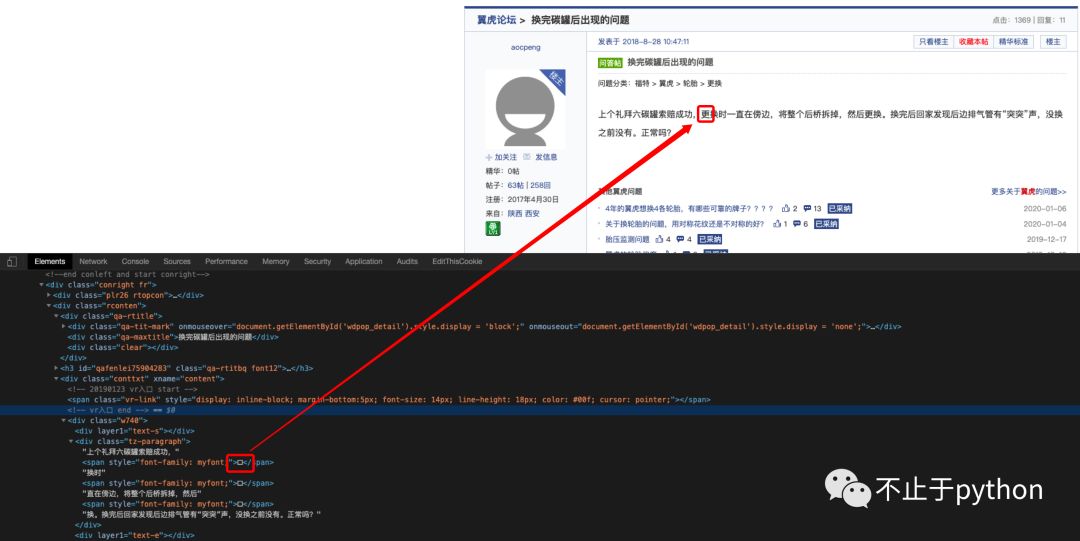
Task: Collapse the div class="conright fr" node
Action: [x=42, y=285]
